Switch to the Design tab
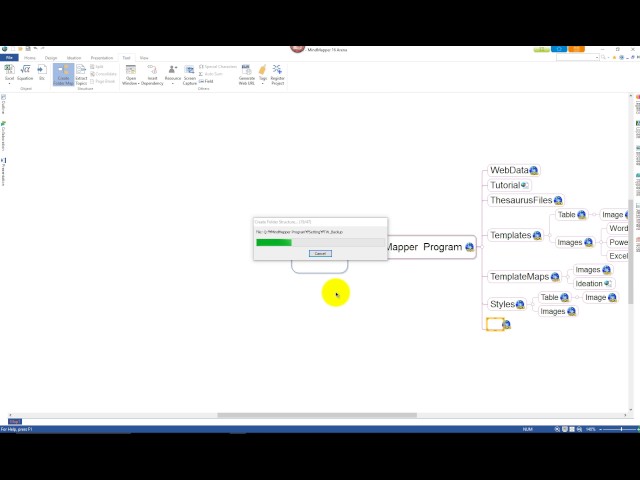The width and height of the screenshot is (640, 480). pyautogui.click(x=51, y=58)
